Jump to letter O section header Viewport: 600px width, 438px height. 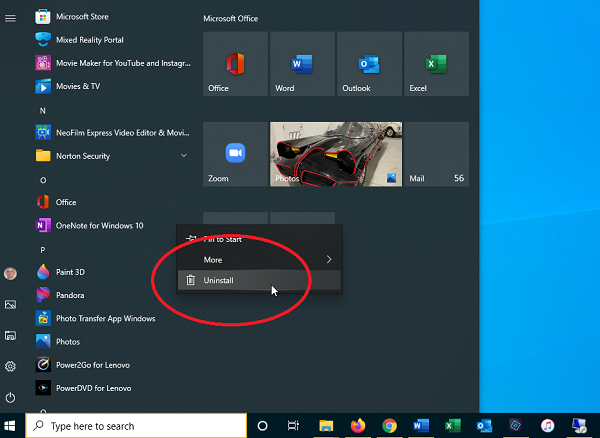(43, 180)
